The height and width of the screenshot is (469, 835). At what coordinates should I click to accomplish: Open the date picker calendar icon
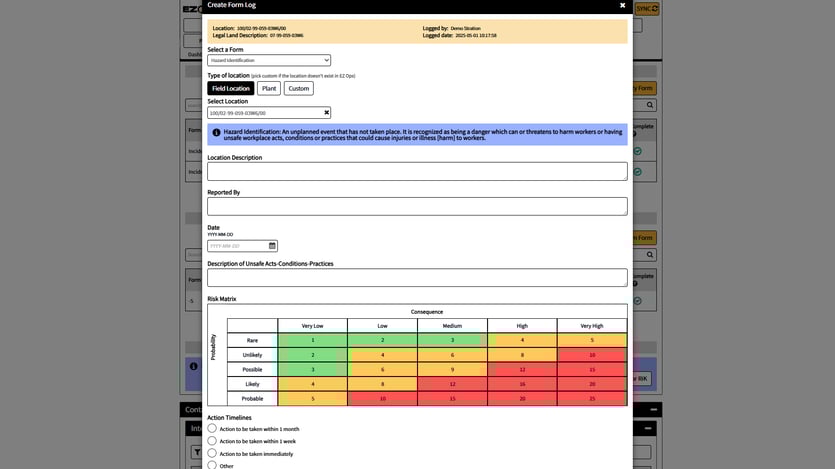point(272,246)
